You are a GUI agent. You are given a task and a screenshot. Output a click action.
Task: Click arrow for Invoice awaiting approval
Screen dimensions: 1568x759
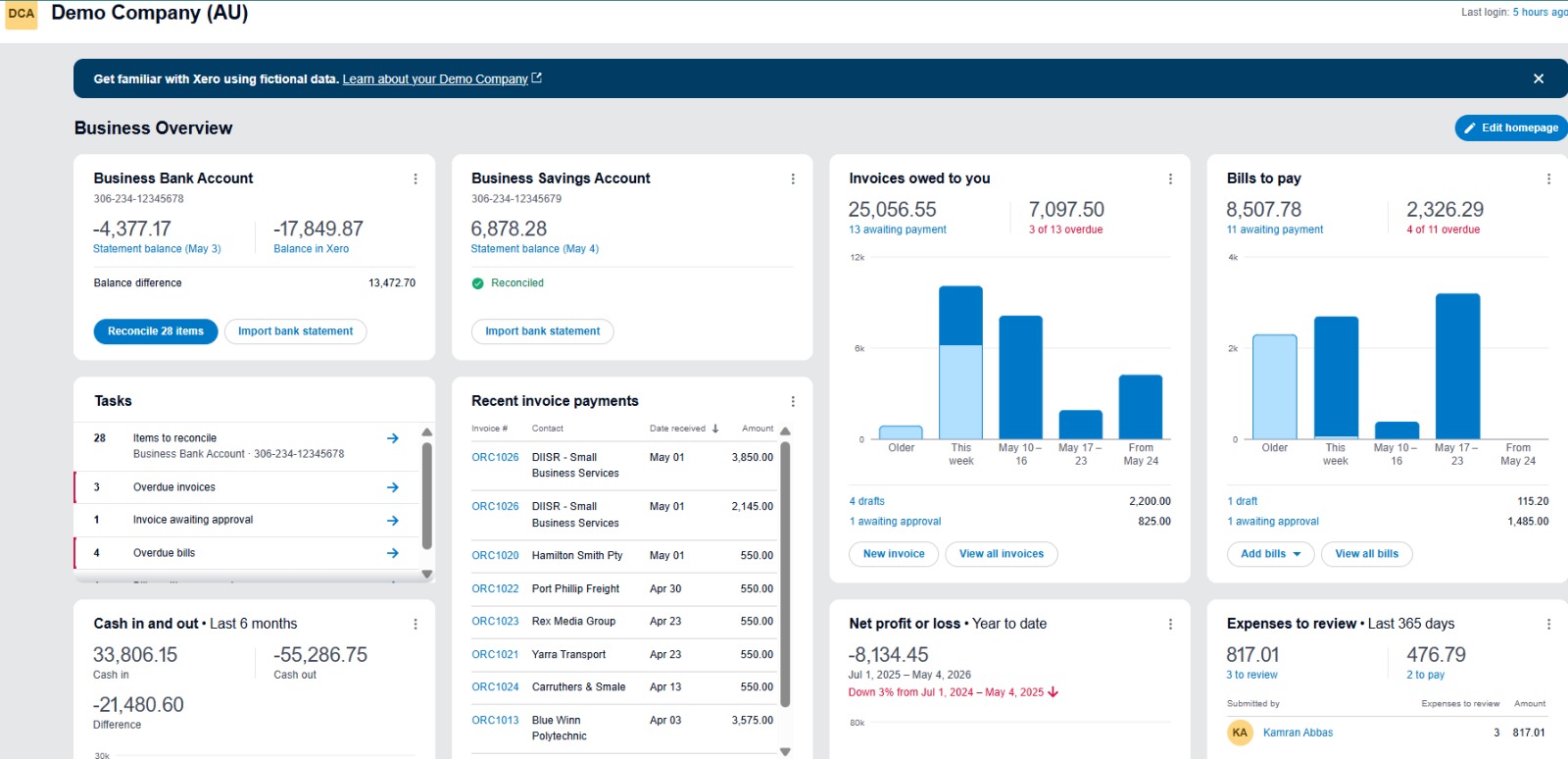393,521
